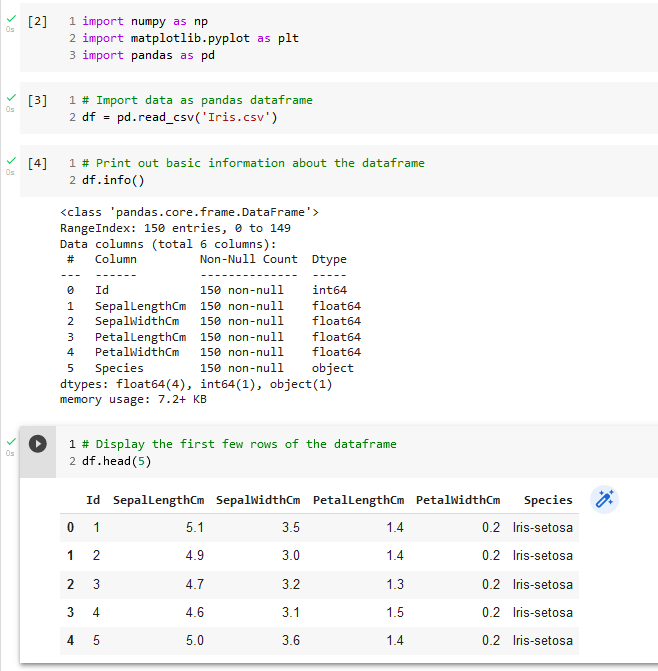Click the Species row in df.info output
The height and width of the screenshot is (671, 658).
pyautogui.click(x=210, y=368)
